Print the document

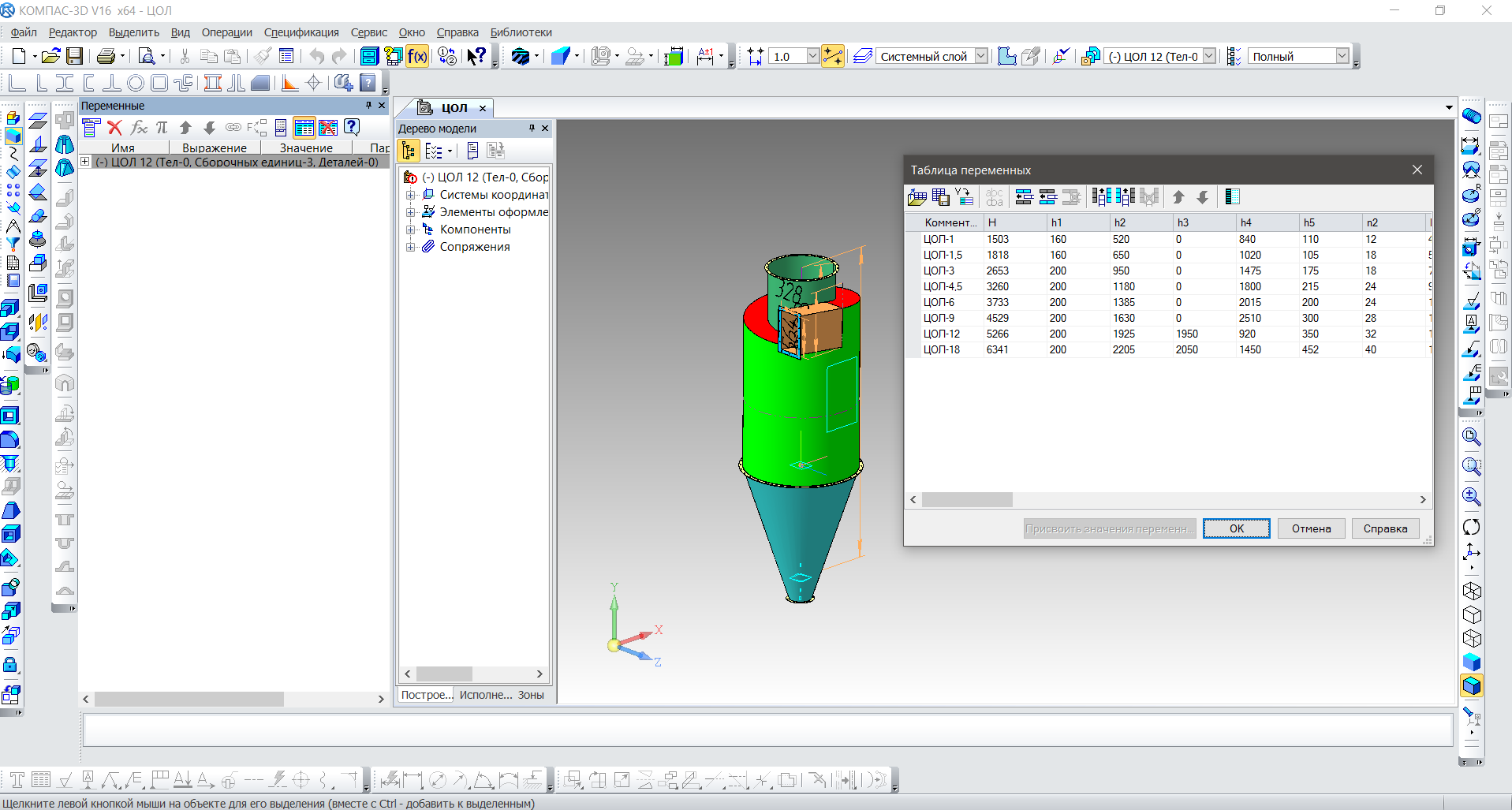coord(106,56)
